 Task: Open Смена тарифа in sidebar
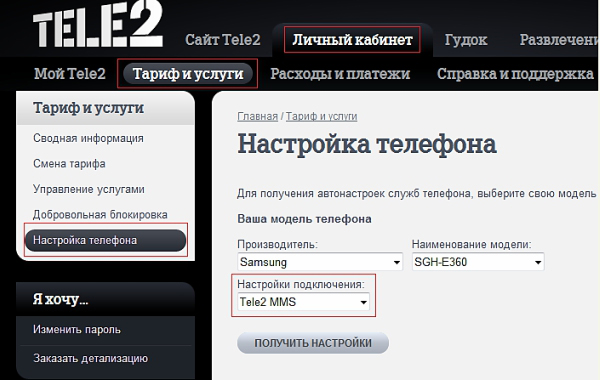69,164
